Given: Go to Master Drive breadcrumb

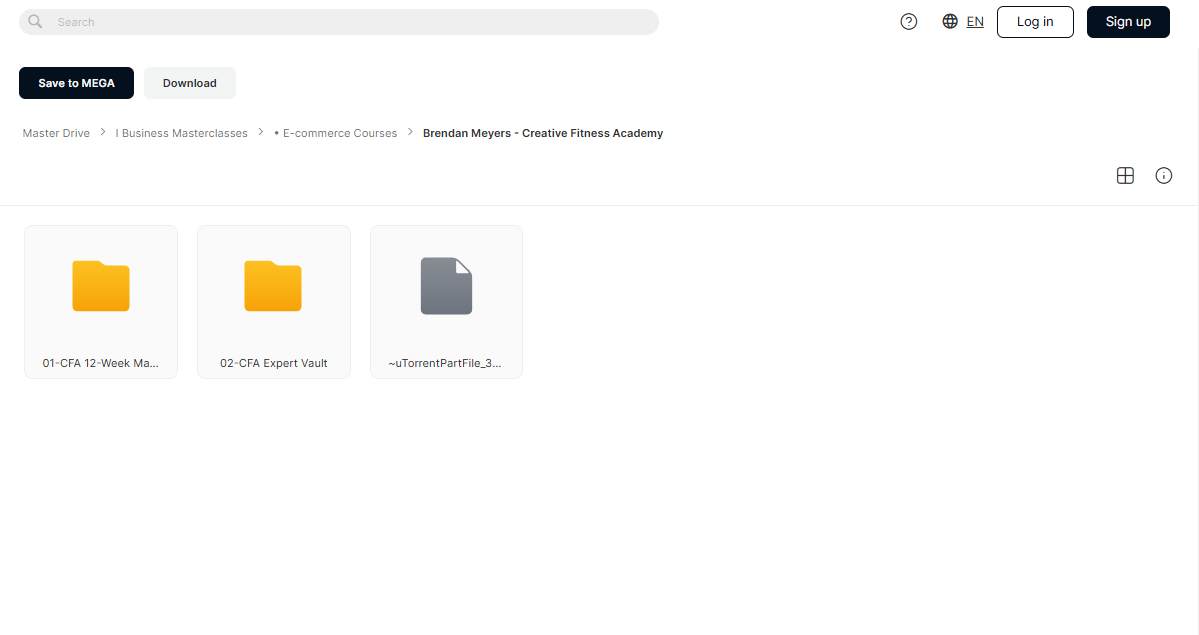Looking at the screenshot, I should coord(56,133).
